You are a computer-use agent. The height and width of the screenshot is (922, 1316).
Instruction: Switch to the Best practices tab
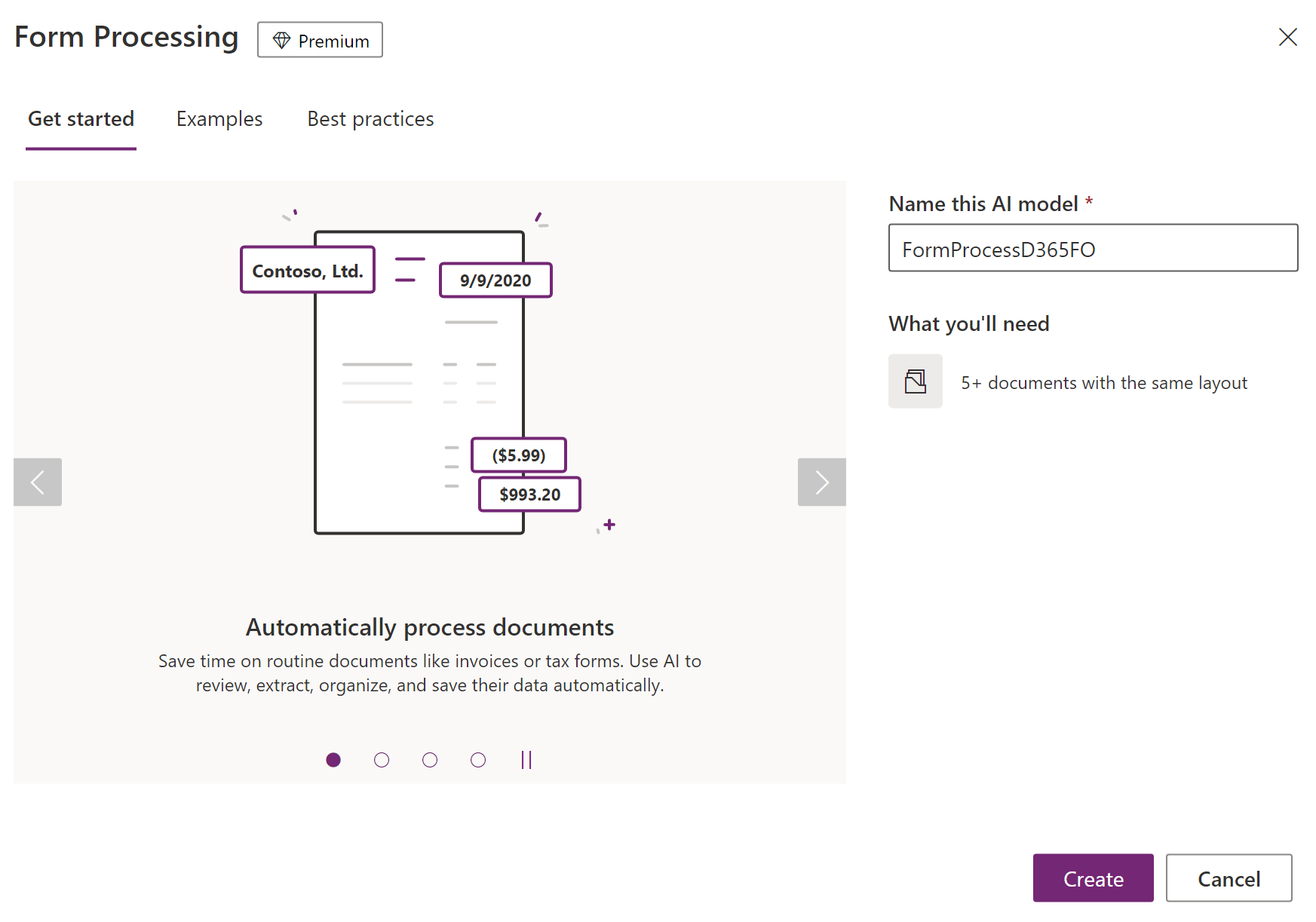click(370, 119)
